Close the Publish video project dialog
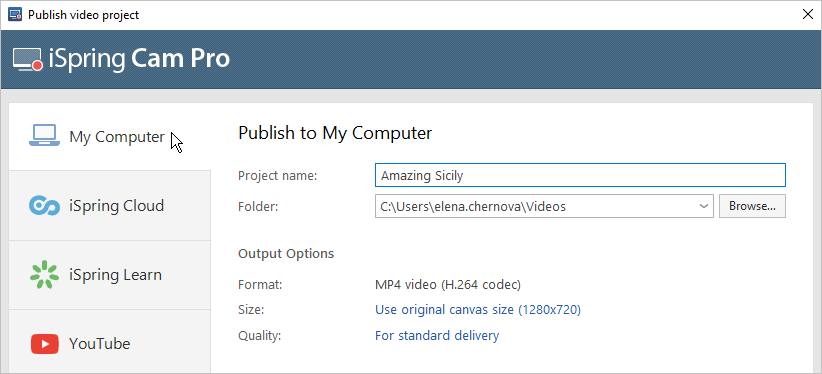This screenshot has width=822, height=374. (x=808, y=15)
